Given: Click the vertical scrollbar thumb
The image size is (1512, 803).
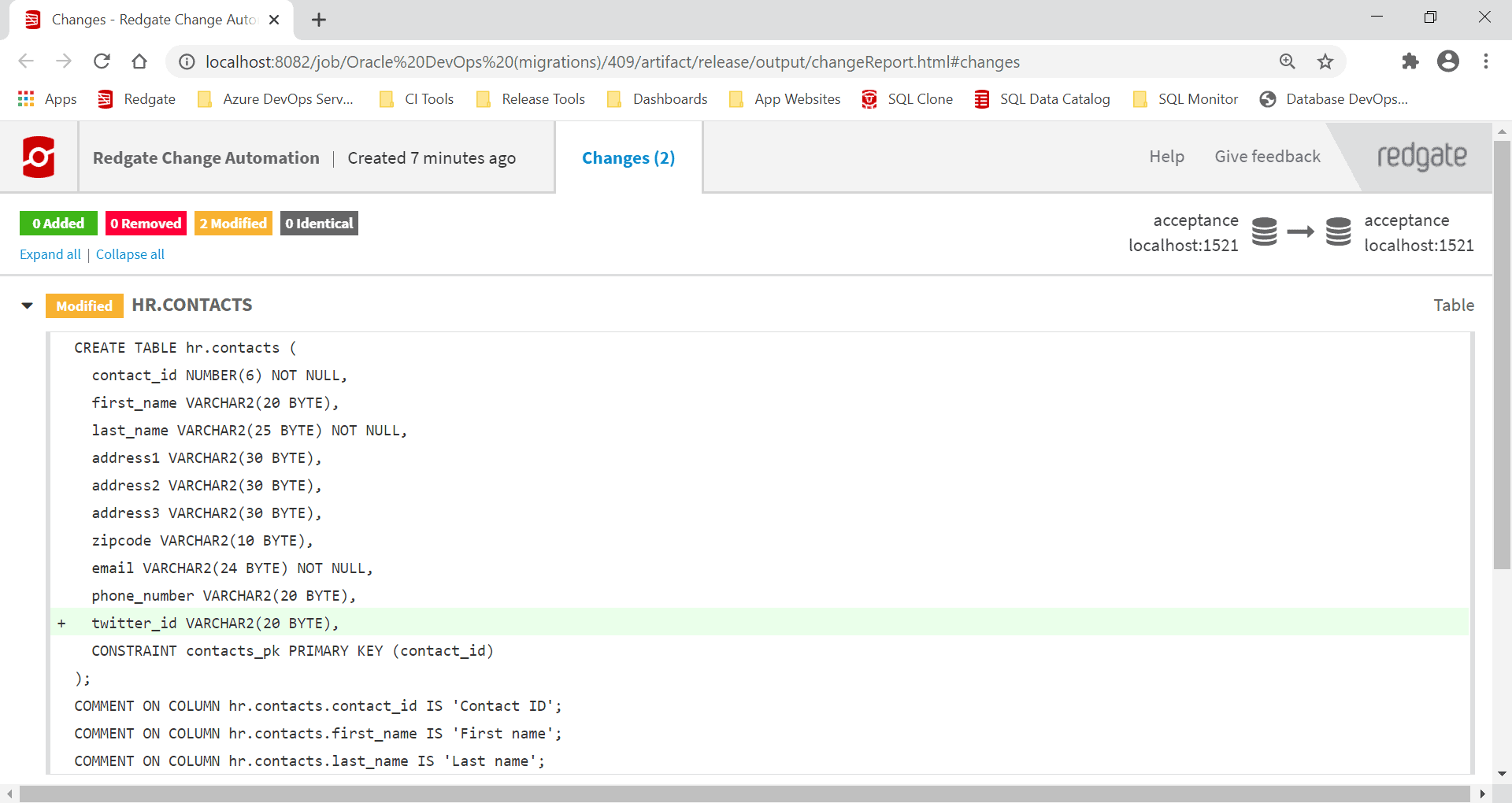Looking at the screenshot, I should (1502, 354).
